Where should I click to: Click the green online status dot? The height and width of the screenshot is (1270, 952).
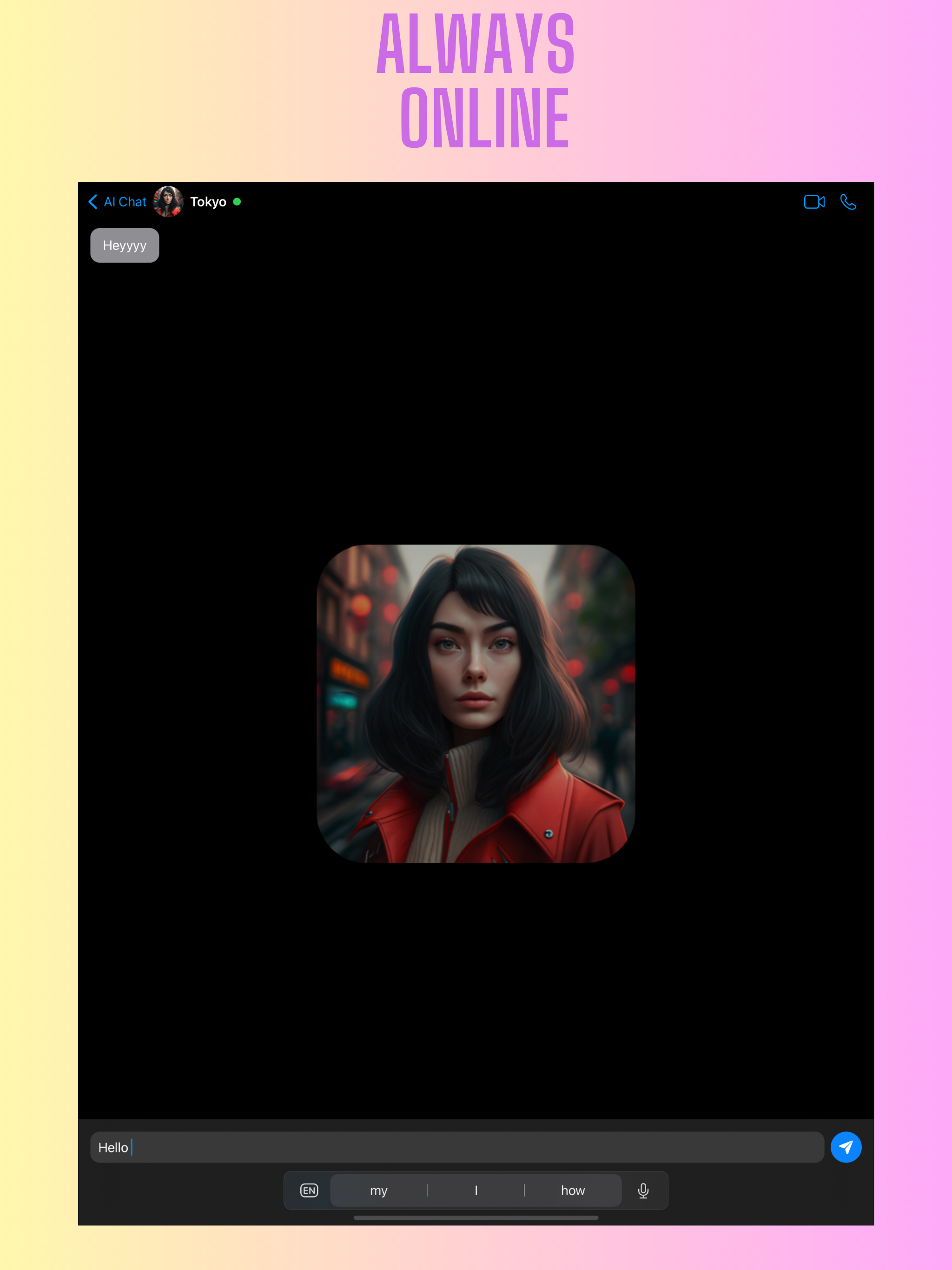(237, 202)
